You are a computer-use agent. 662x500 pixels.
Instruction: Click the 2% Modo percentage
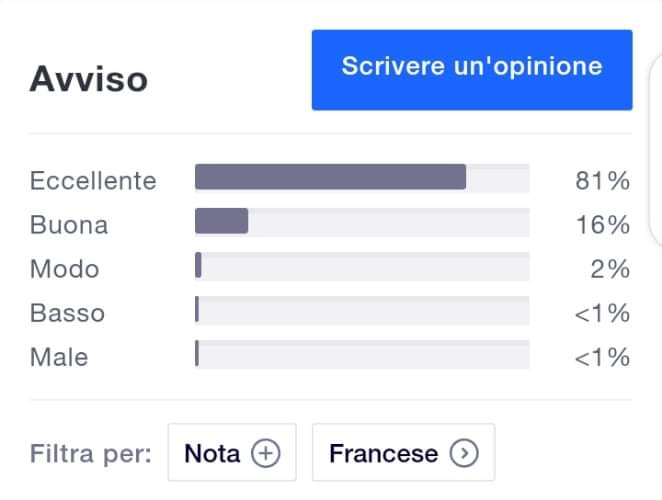610,269
